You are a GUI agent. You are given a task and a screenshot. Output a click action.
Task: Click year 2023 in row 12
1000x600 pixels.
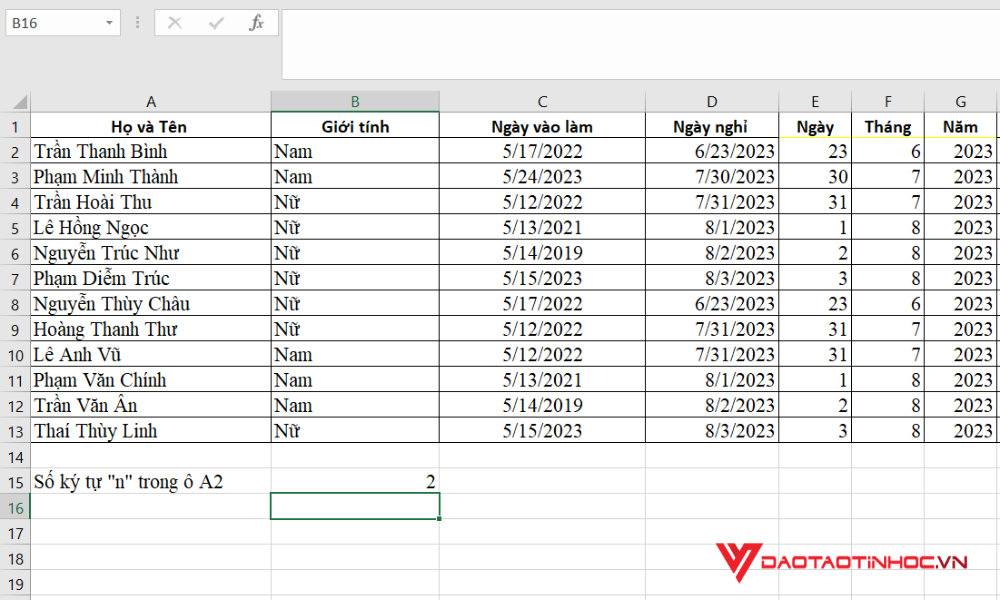[960, 406]
